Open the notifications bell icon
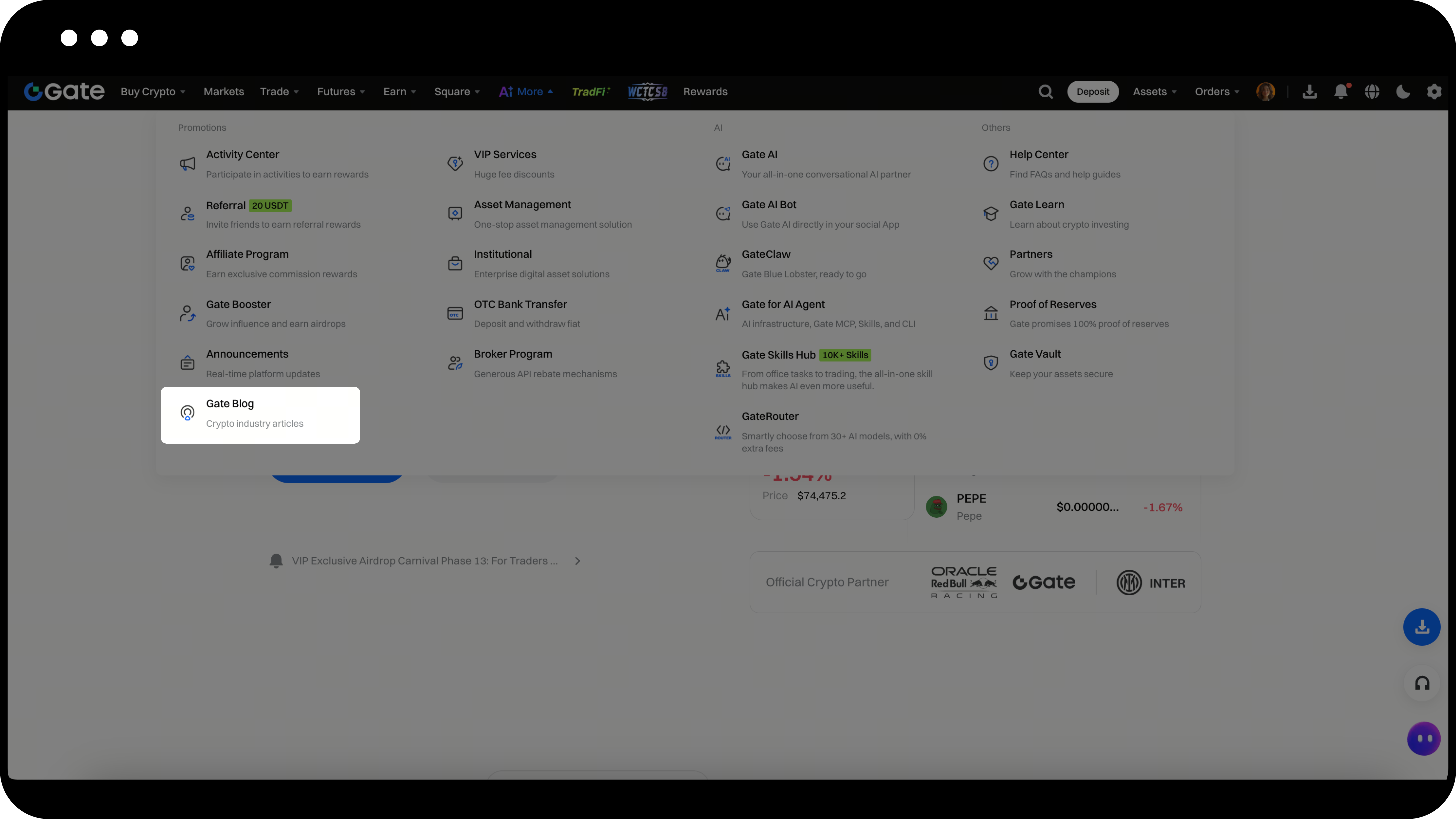The width and height of the screenshot is (1456, 819). pos(1341,92)
